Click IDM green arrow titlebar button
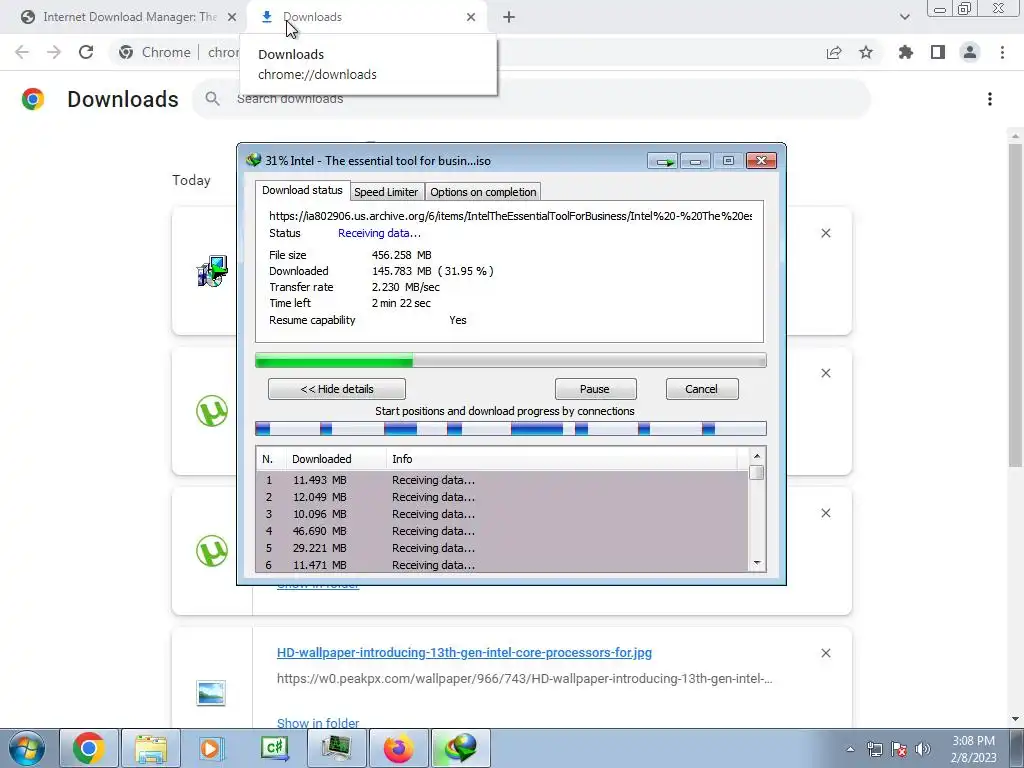1024x768 pixels. click(x=663, y=161)
